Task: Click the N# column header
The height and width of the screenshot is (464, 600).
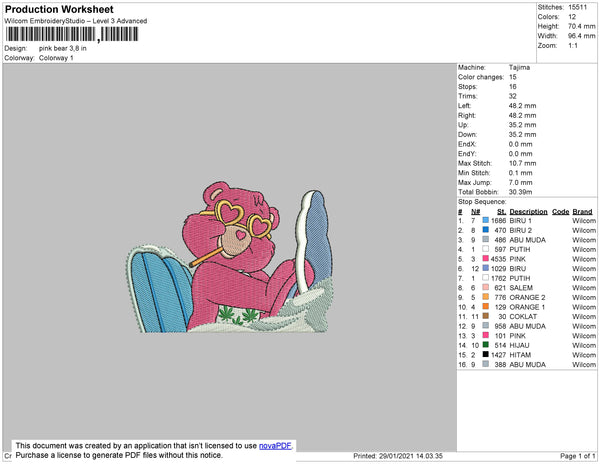Action: (x=475, y=212)
